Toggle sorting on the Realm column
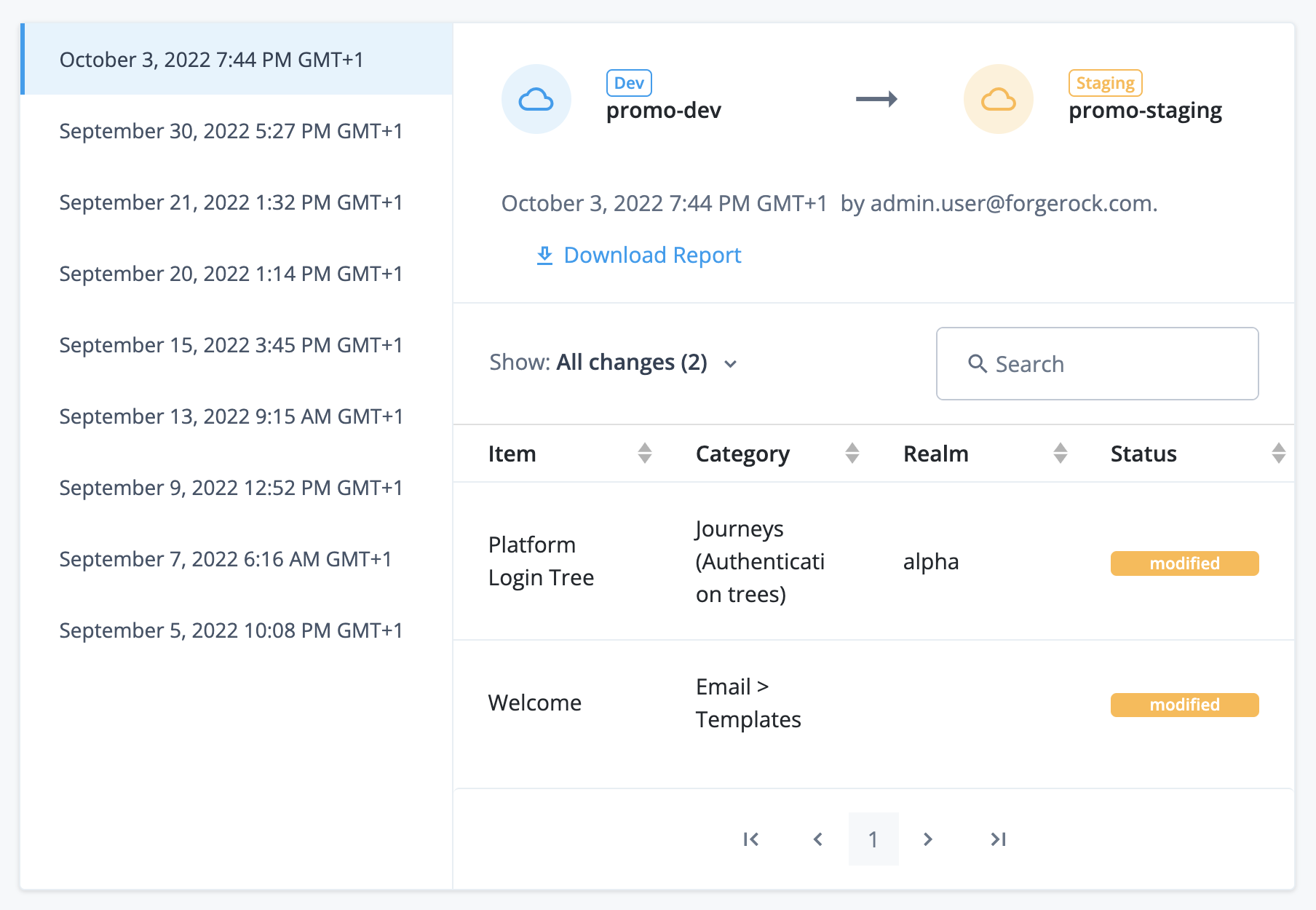The image size is (1316, 910). pyautogui.click(x=1061, y=453)
